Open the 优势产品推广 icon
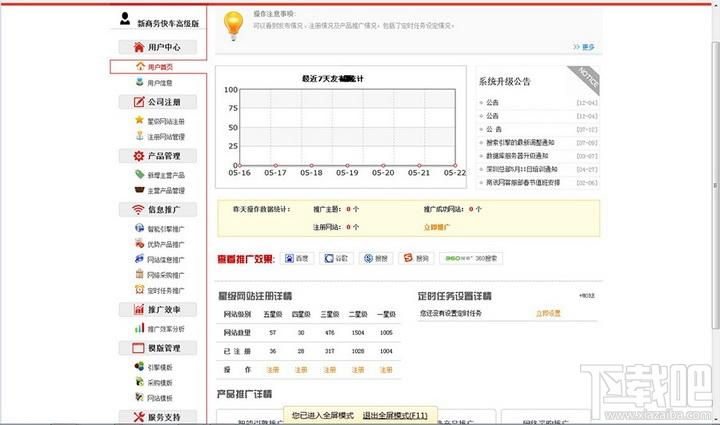 click(140, 244)
